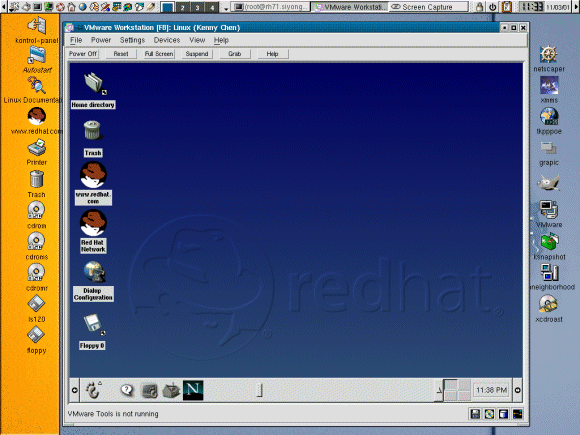Click the Power Off toolbar button
Image resolution: width=580 pixels, height=435 pixels.
click(x=83, y=54)
